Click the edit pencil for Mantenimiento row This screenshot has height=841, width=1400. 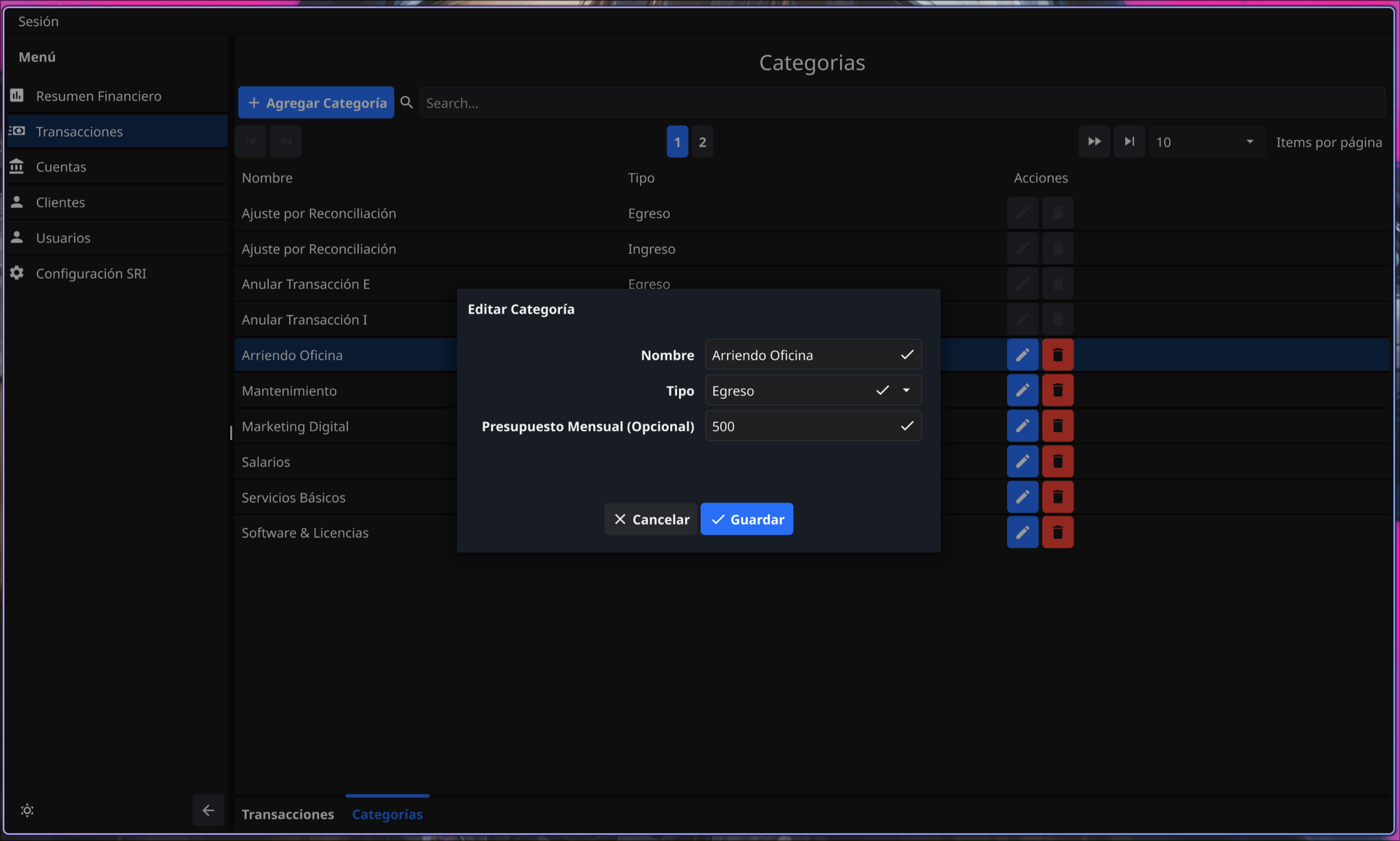click(1022, 391)
